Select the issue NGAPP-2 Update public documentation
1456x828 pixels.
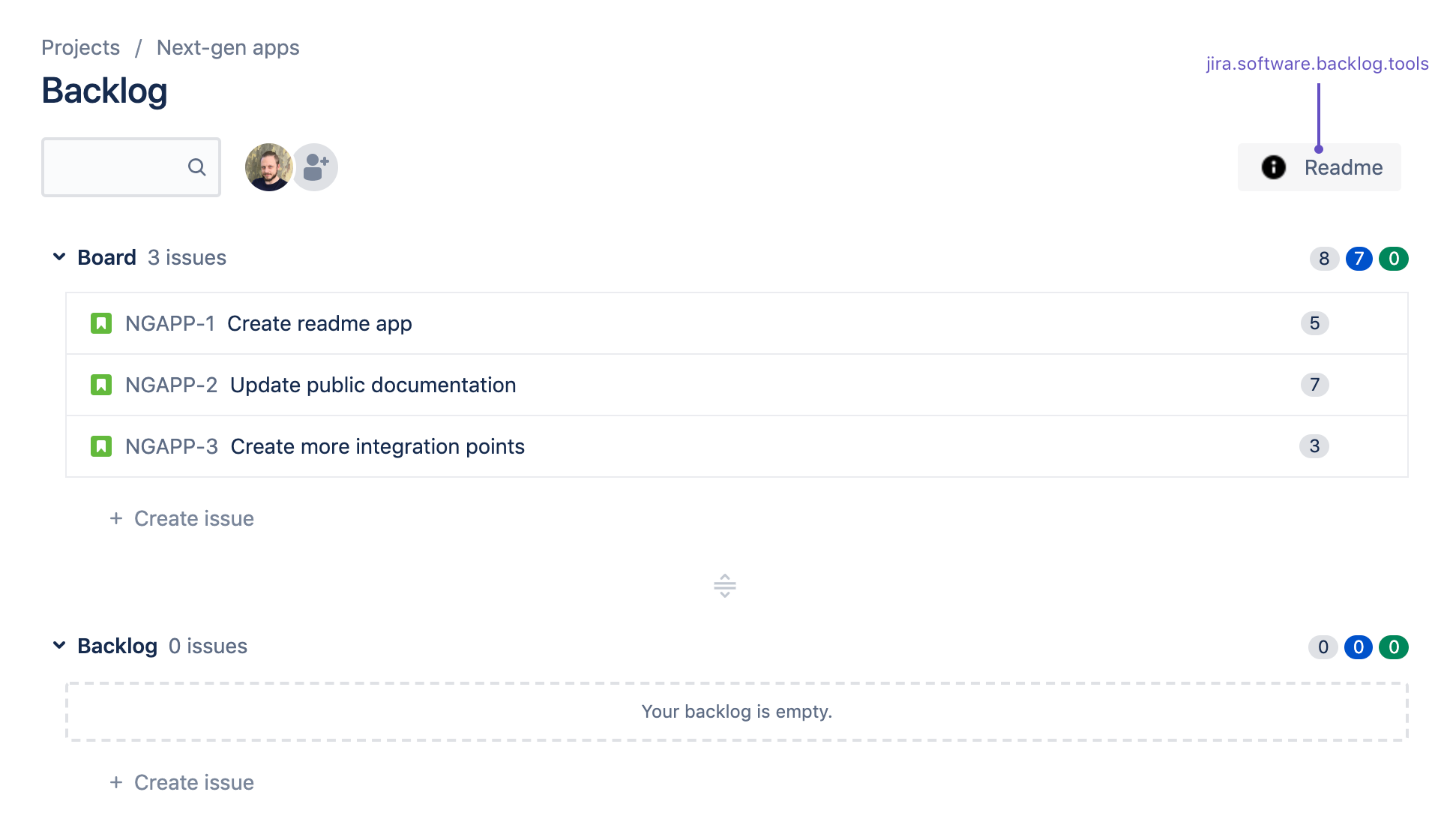(x=373, y=384)
